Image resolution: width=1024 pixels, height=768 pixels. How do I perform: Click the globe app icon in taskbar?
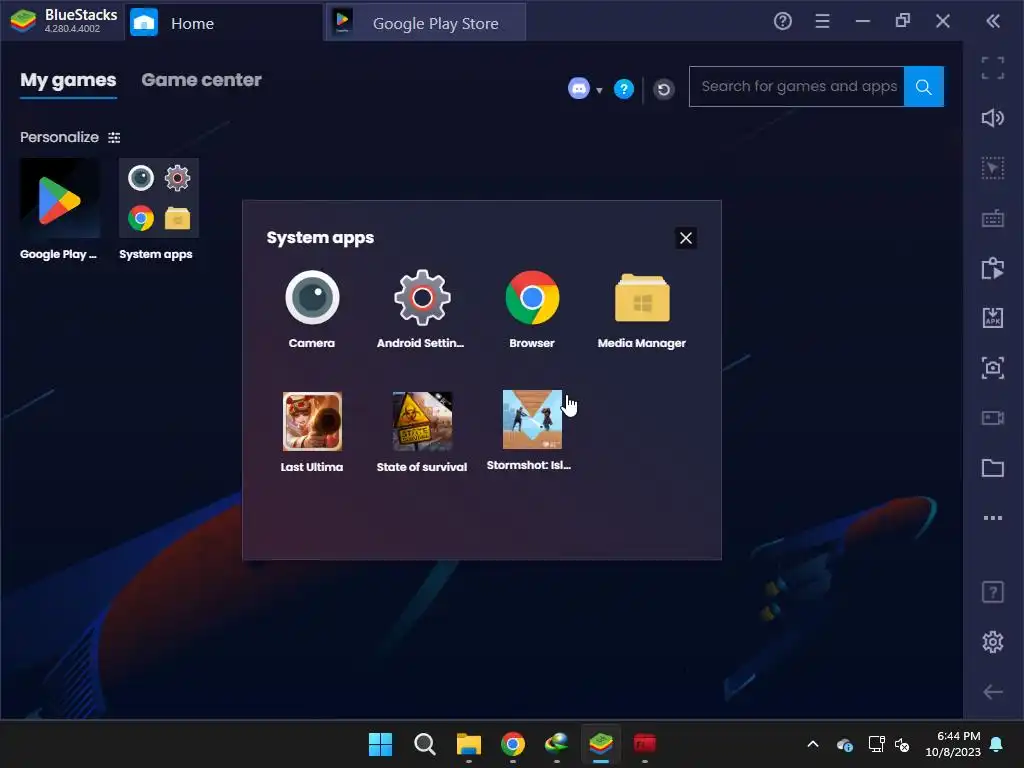556,744
